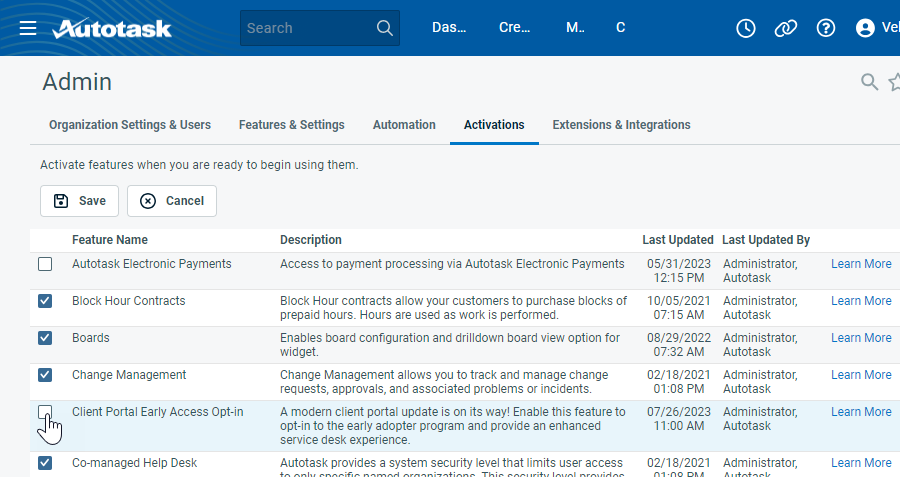Switch to the Automation tab
Viewport: 900px width, 477px height.
(404, 125)
